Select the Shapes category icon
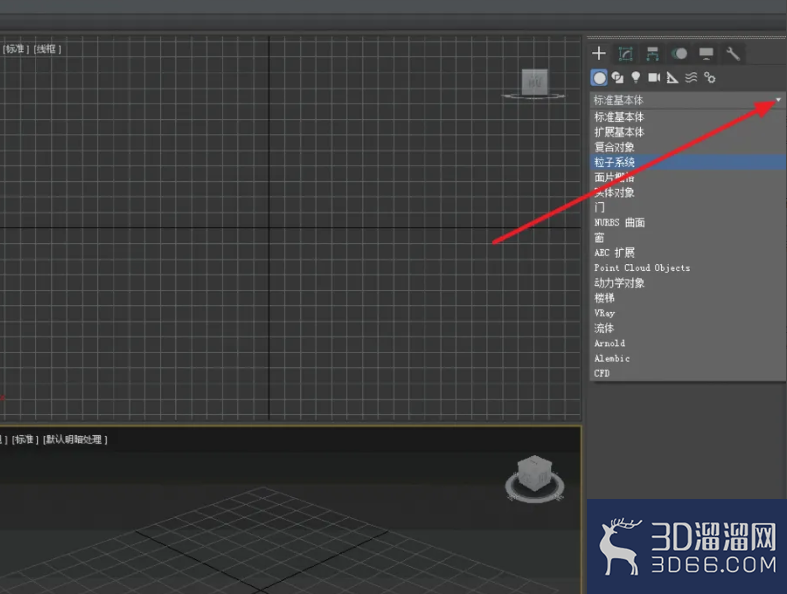 pyautogui.click(x=617, y=78)
